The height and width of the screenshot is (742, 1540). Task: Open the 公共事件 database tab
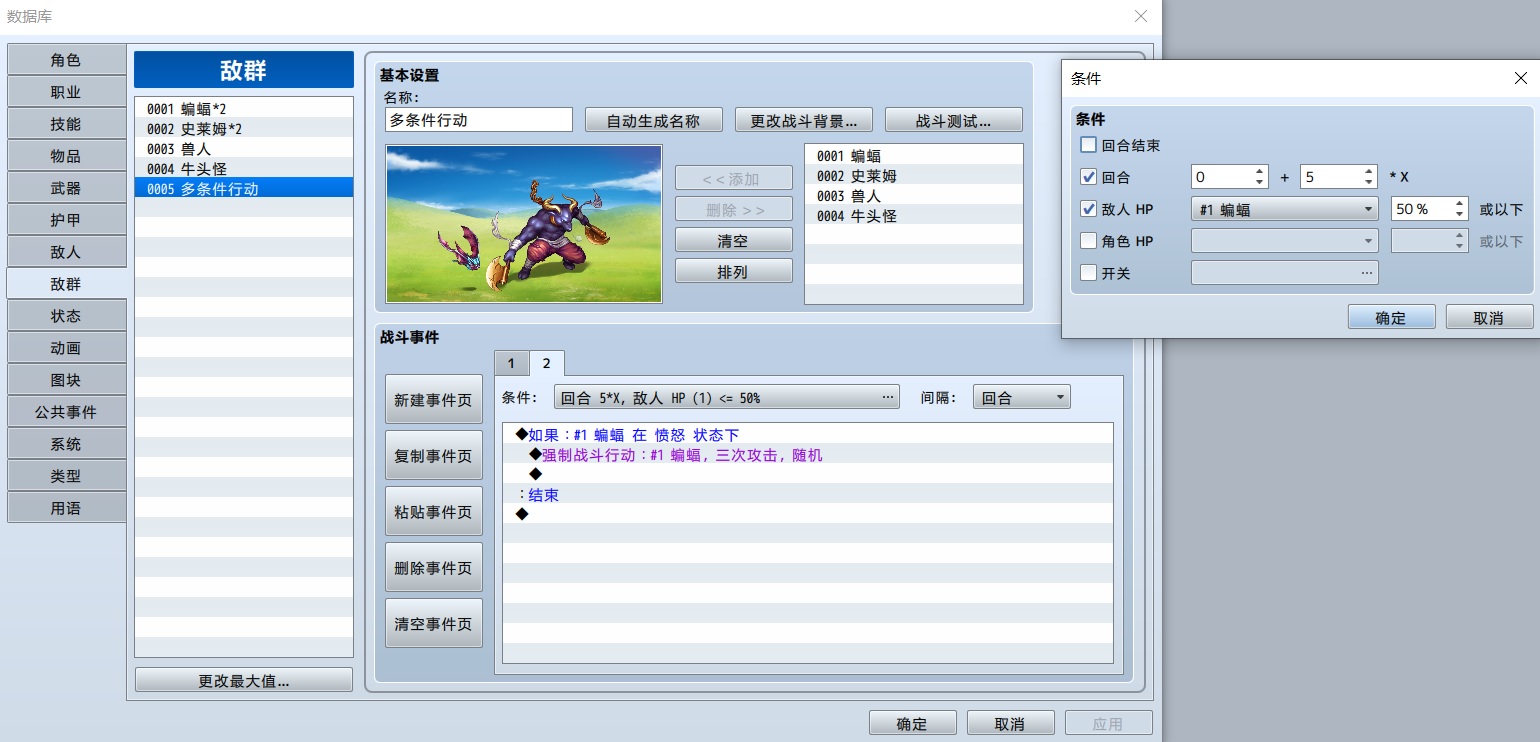coord(66,412)
